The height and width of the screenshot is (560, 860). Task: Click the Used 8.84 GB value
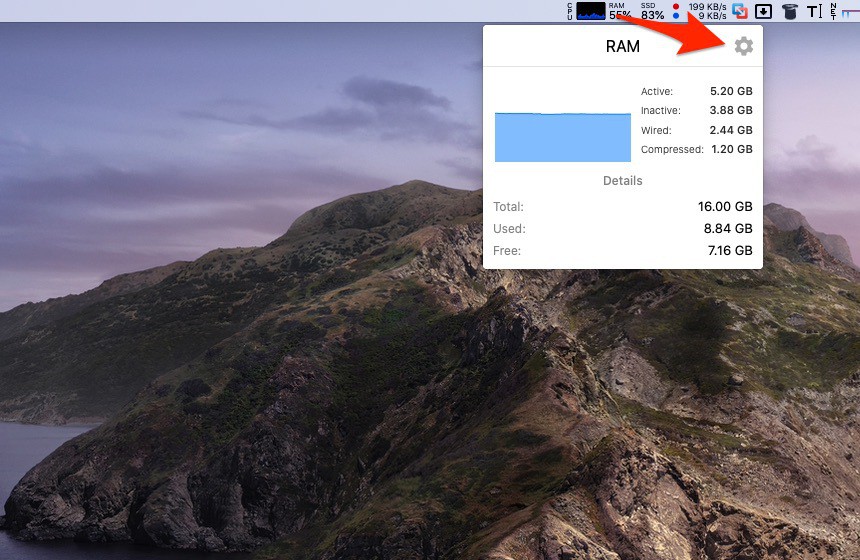coord(728,229)
